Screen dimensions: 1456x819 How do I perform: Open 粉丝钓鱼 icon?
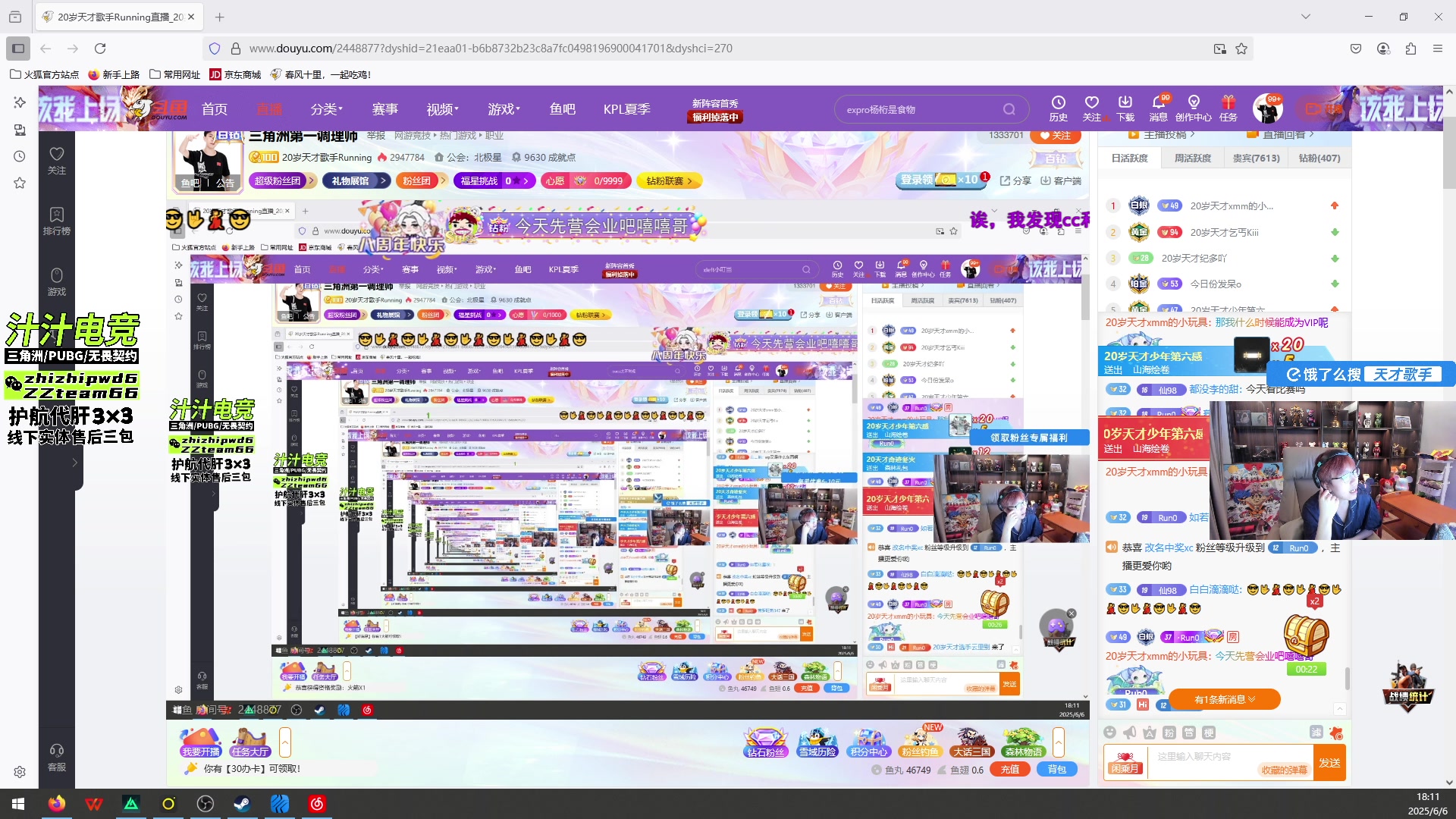click(x=920, y=742)
